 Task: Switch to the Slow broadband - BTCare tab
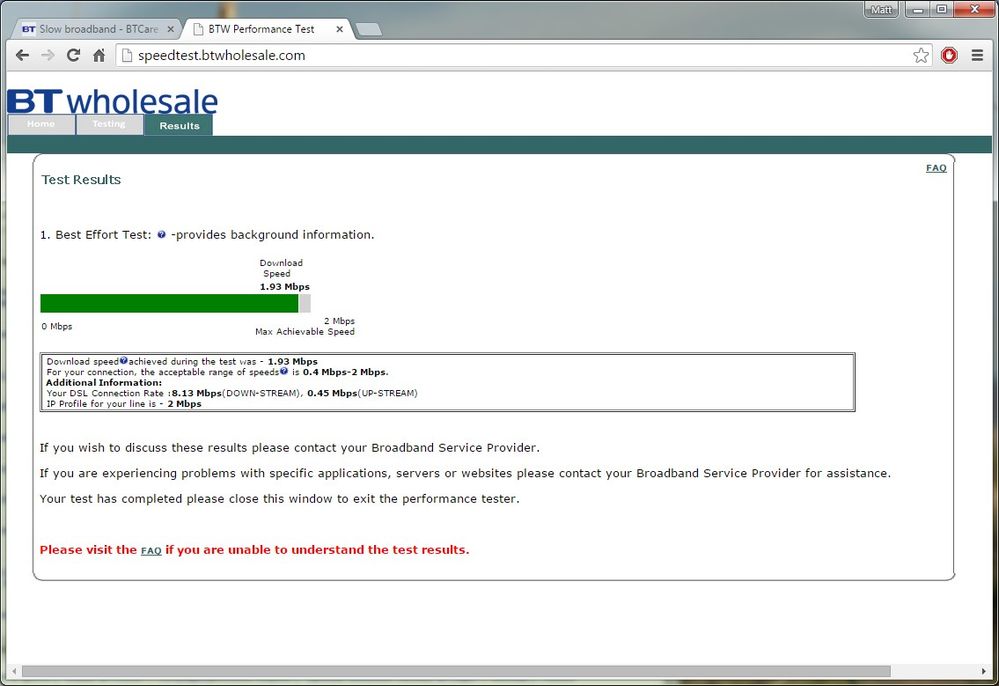[98, 29]
